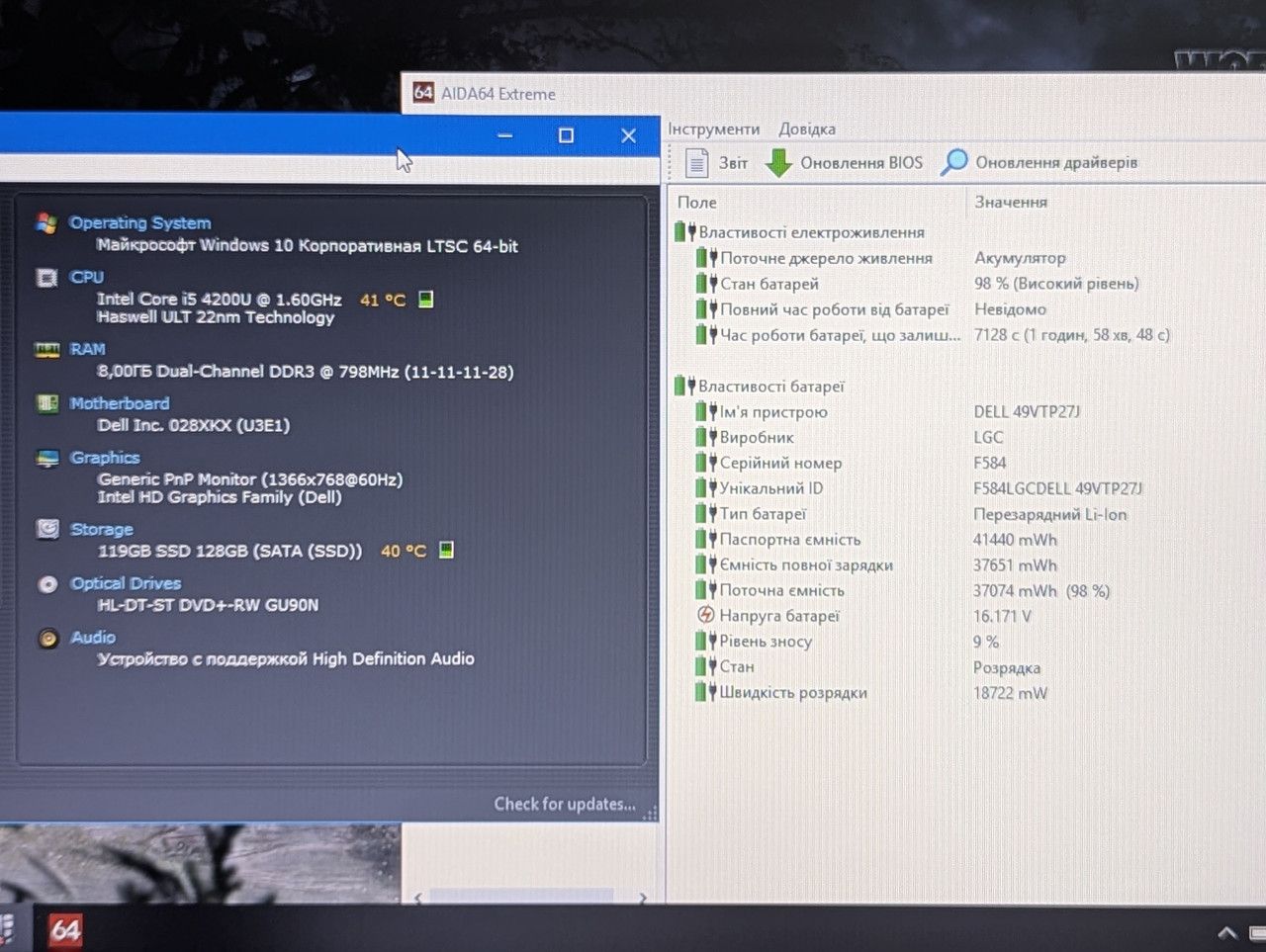The width and height of the screenshot is (1266, 952).
Task: Open the Storage section link
Action: click(x=102, y=529)
